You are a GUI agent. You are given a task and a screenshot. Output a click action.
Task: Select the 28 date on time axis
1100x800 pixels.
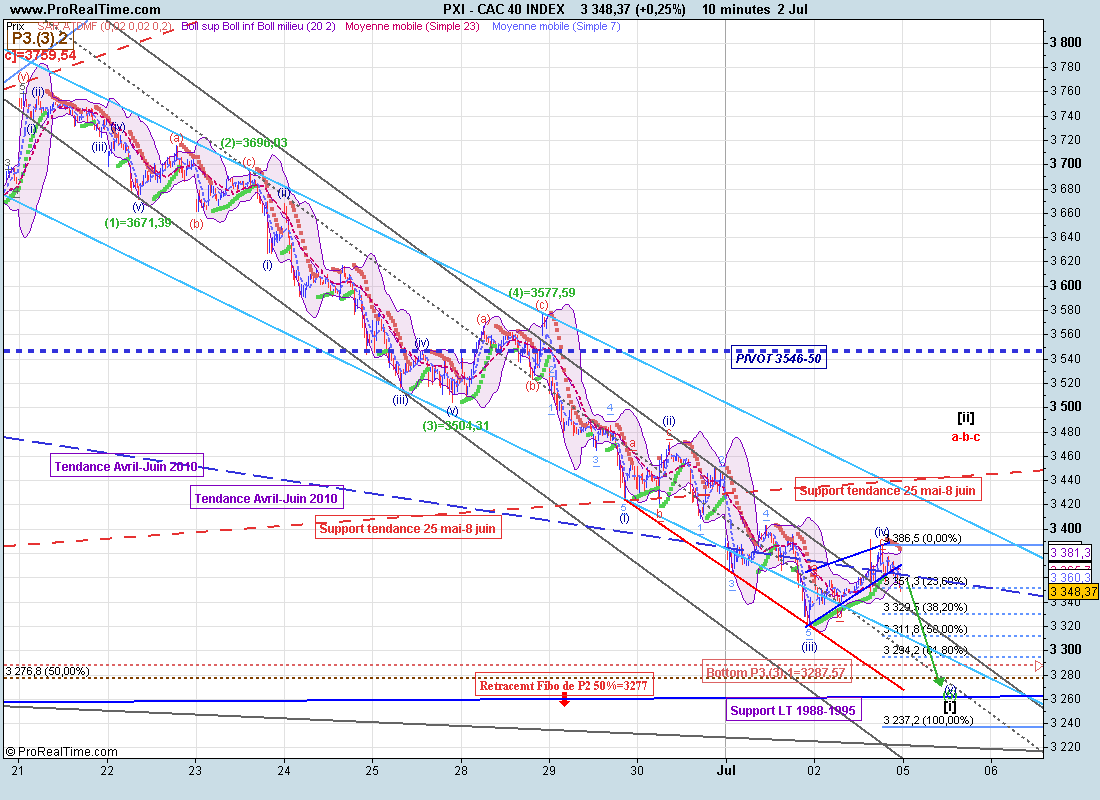point(461,771)
